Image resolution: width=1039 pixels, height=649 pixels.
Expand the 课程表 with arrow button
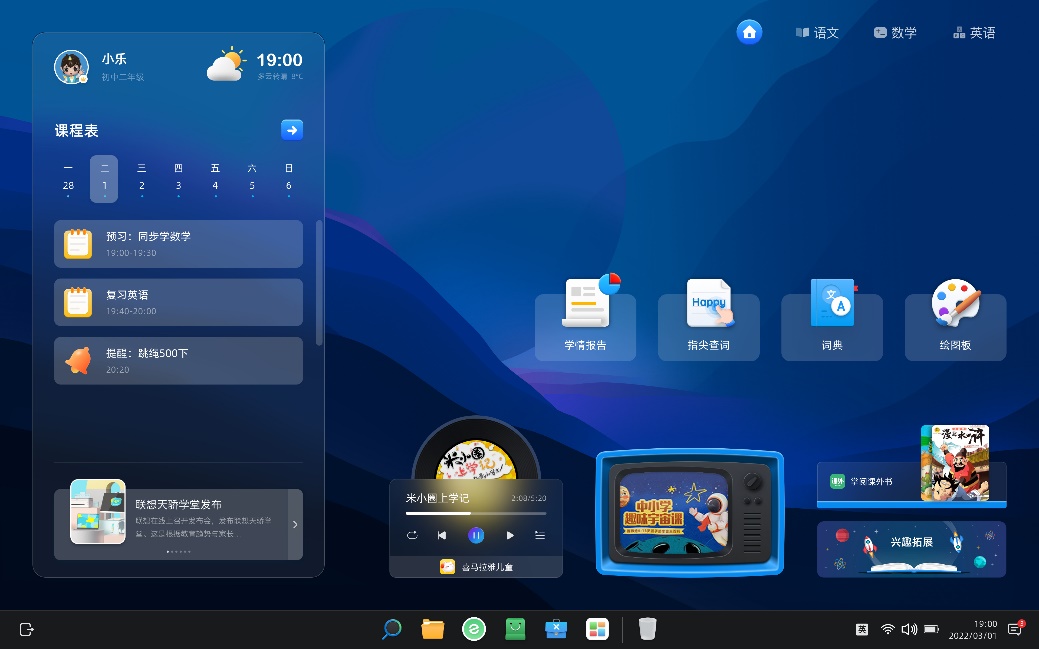(291, 130)
